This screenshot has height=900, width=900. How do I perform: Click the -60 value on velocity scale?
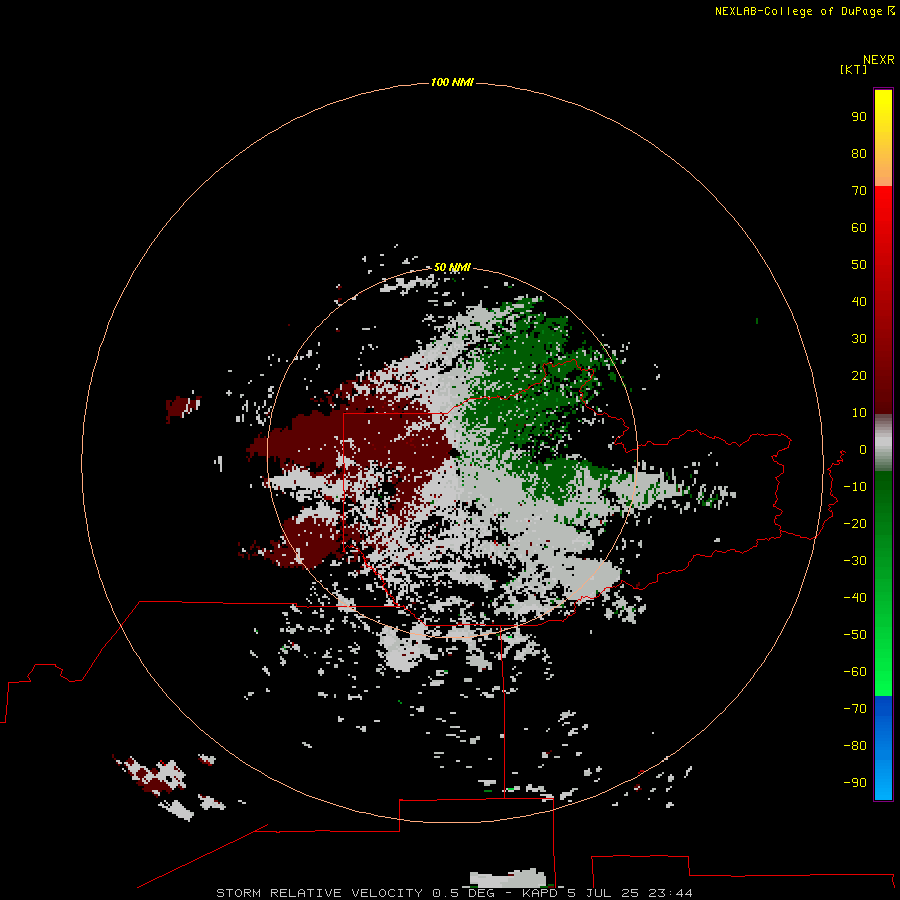(x=855, y=672)
